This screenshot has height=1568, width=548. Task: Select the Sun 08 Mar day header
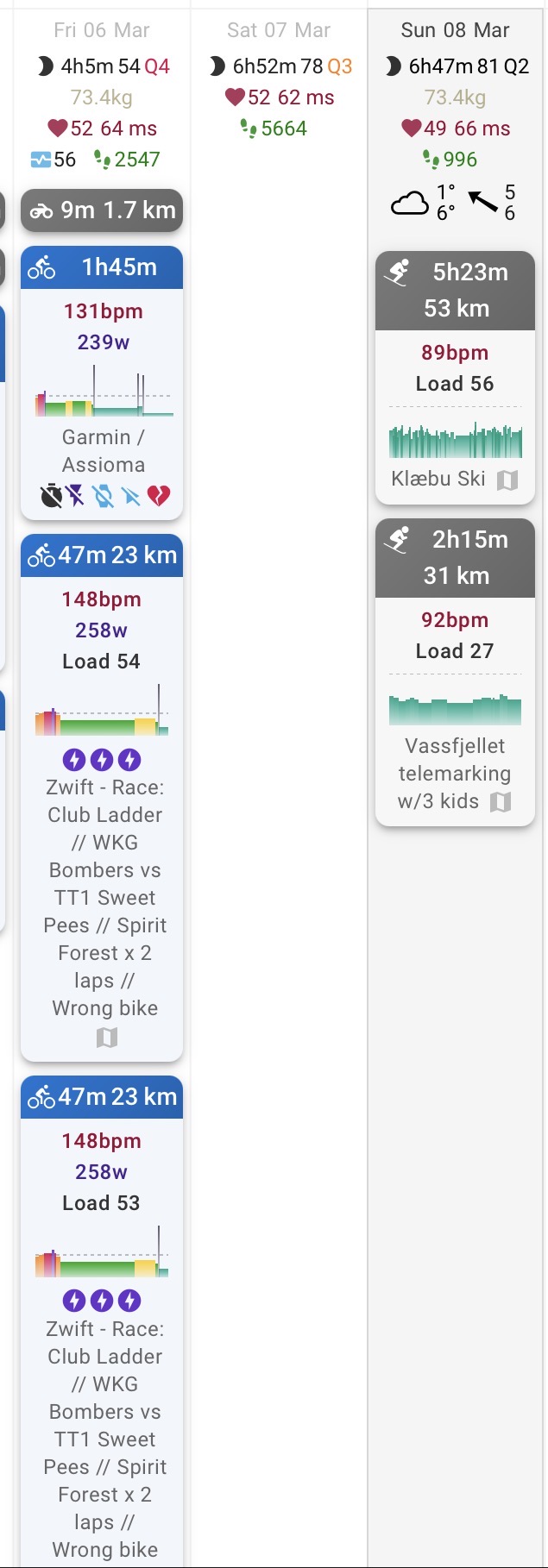click(455, 30)
